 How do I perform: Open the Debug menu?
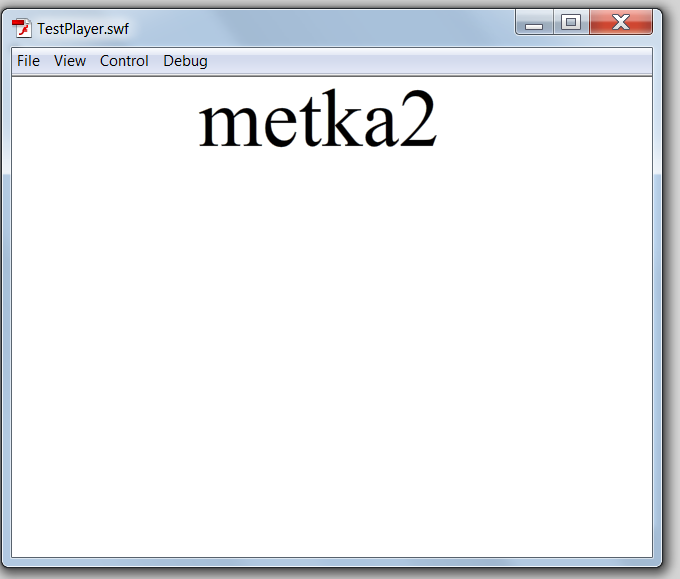185,61
